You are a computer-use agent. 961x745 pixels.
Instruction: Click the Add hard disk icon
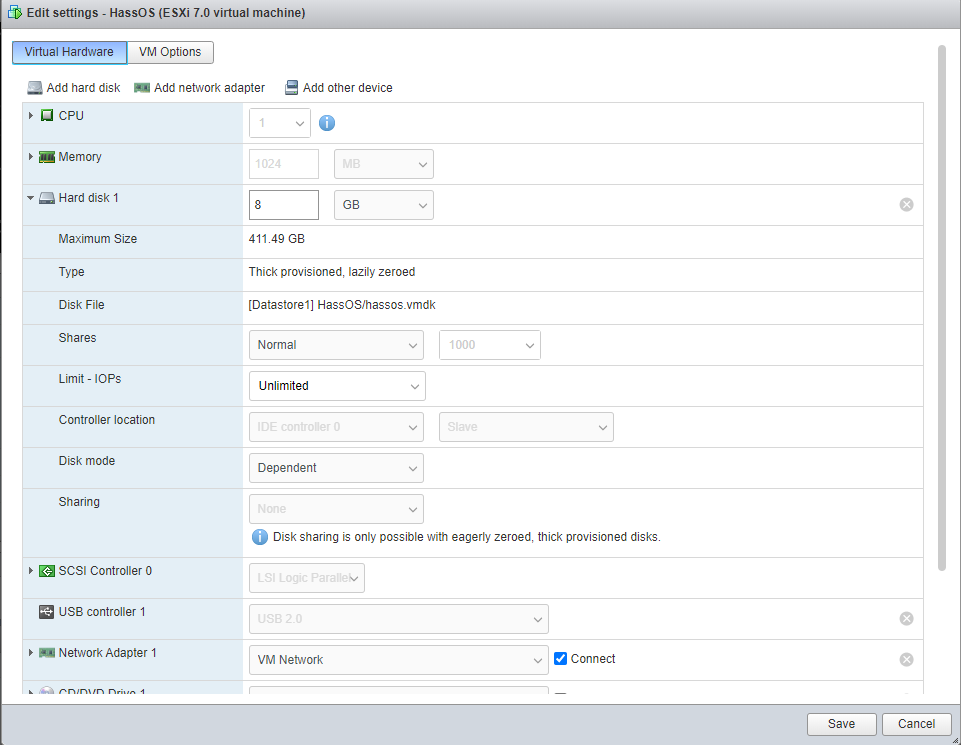35,88
